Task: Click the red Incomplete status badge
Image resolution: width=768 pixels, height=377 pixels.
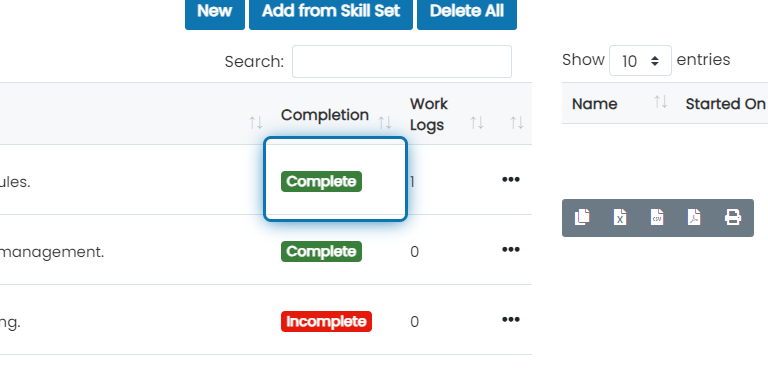Action: (326, 322)
